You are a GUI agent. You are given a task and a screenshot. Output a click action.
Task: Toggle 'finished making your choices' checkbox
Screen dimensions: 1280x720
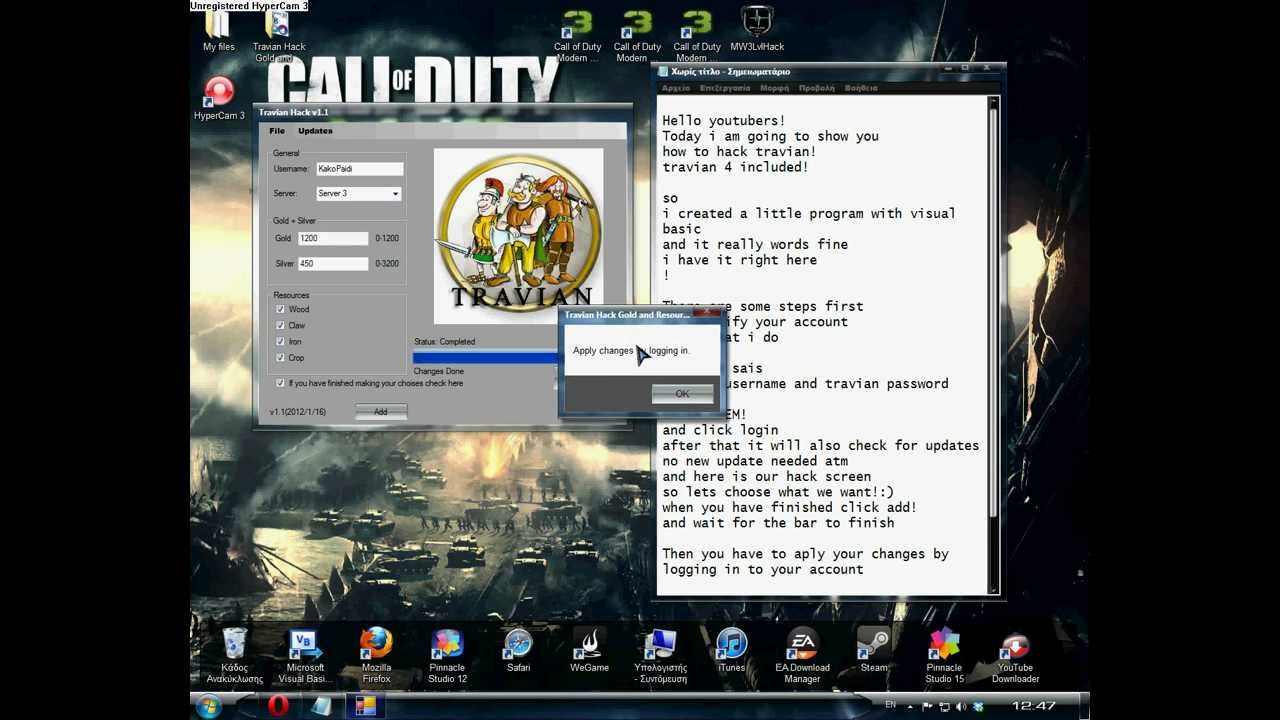[280, 383]
